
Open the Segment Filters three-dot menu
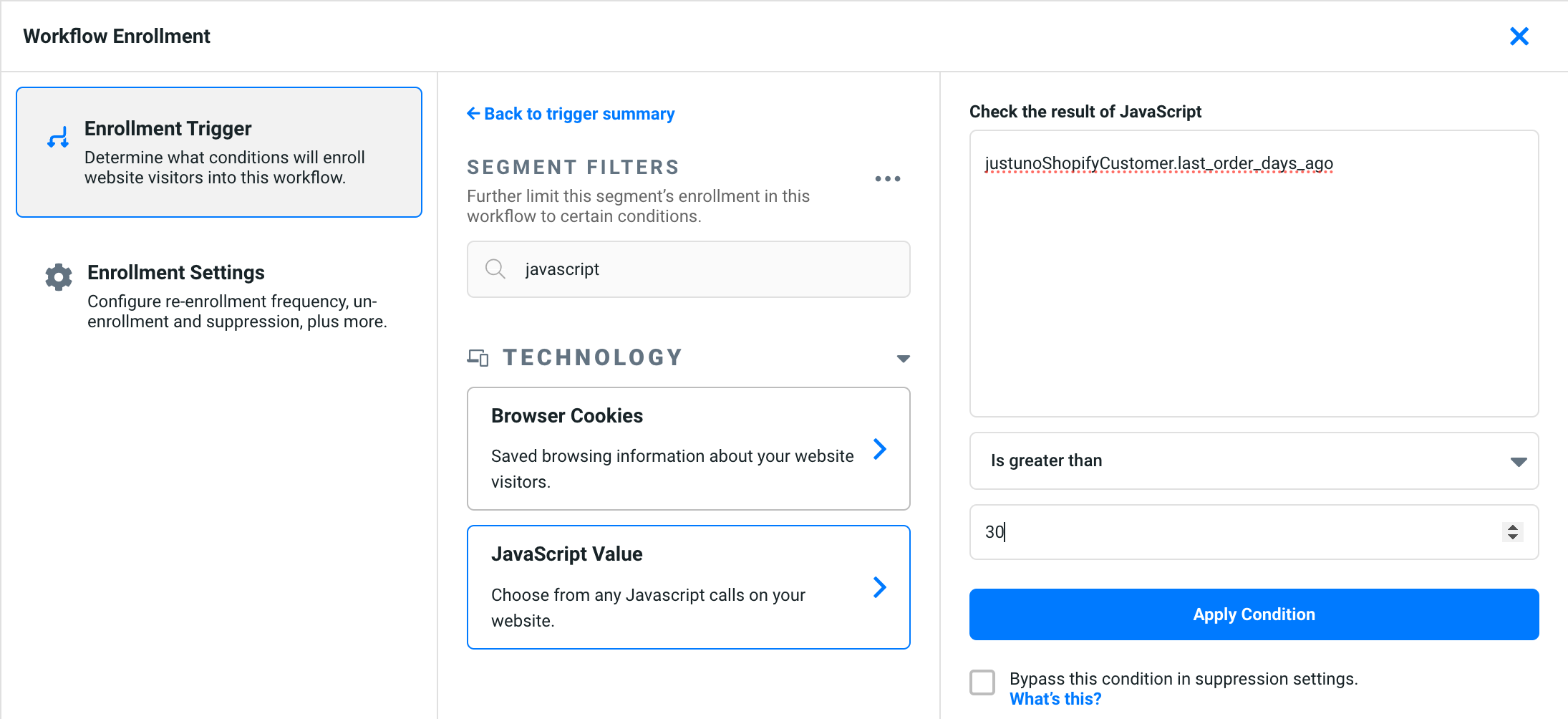tap(887, 179)
